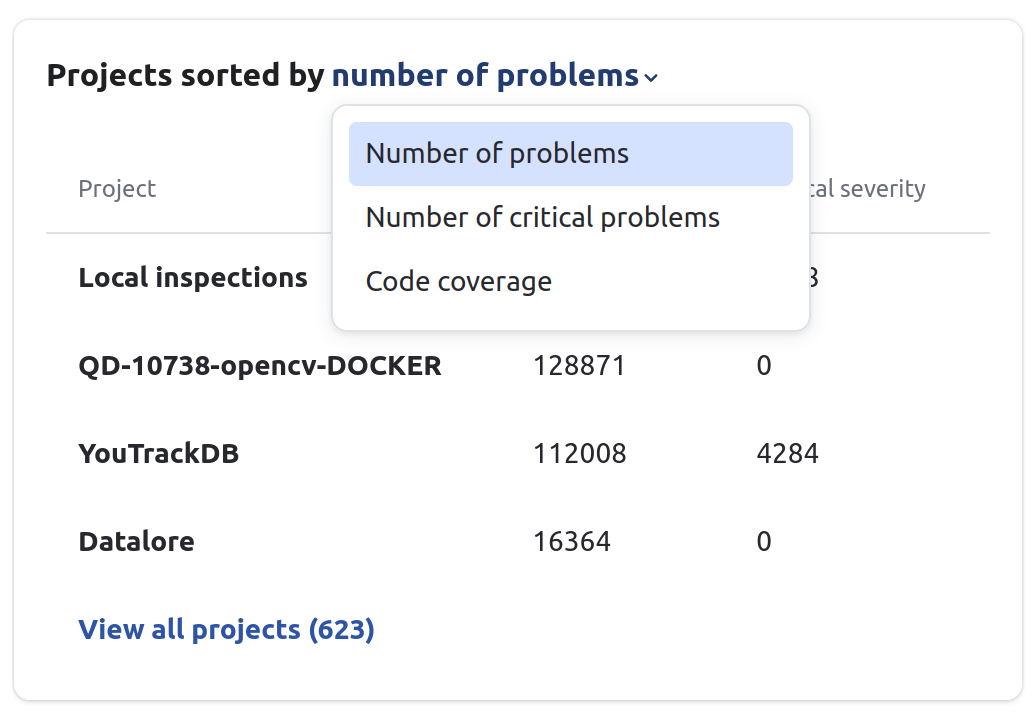Click the zero critical count for QD-10738-opencv-DOCKER
1036x717 pixels.
point(764,365)
